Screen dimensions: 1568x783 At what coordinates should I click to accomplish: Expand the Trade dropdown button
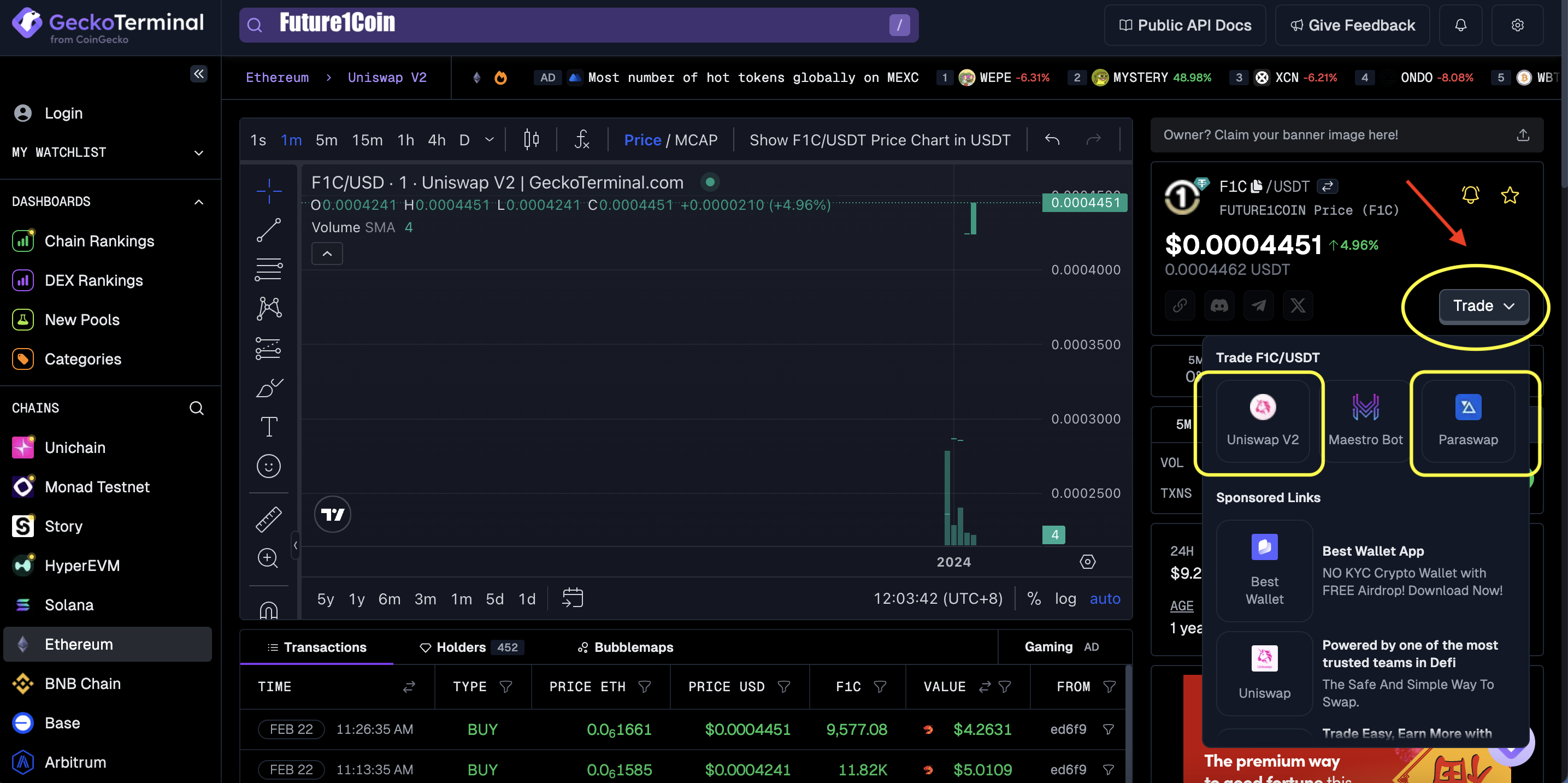1483,305
